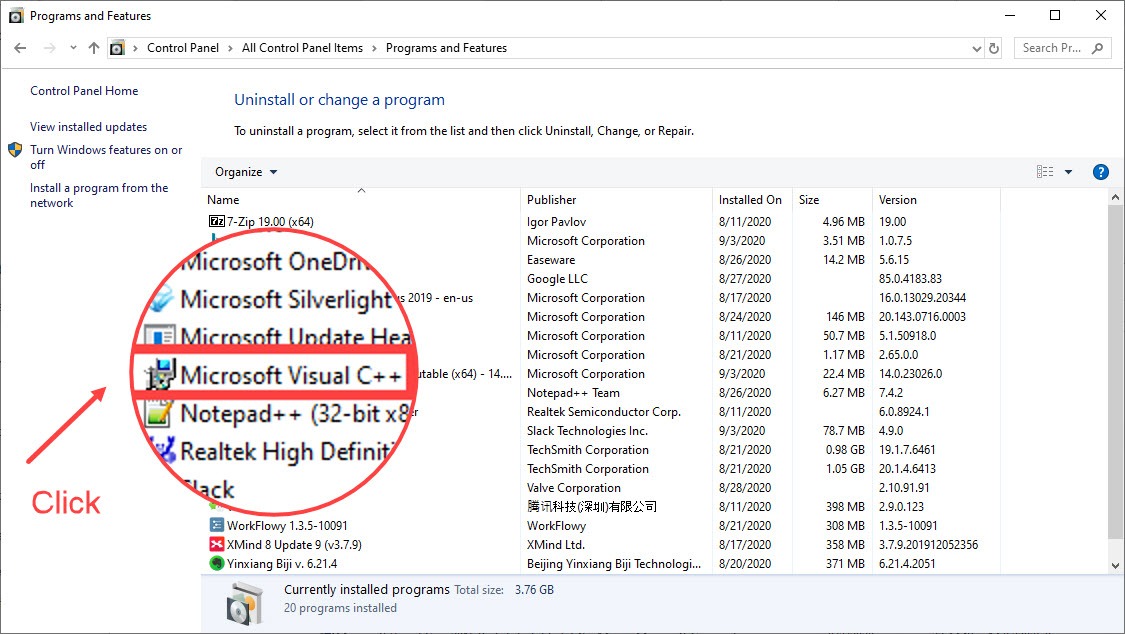Click the Notepad++ Team publisher cell
The width and height of the screenshot is (1125, 634).
click(573, 393)
